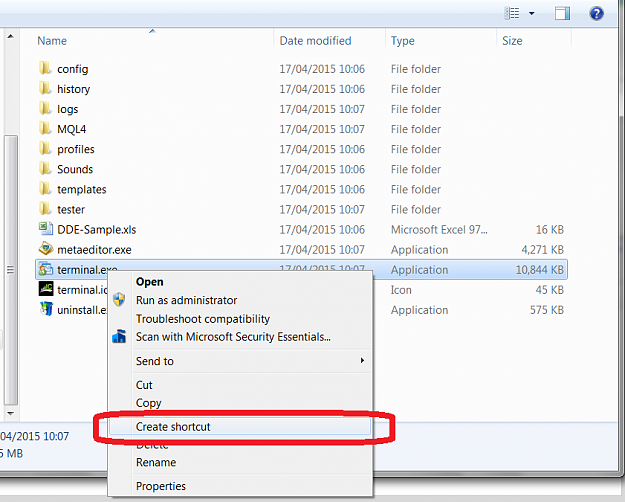The width and height of the screenshot is (625, 502).
Task: Choose Rename from the context menu
Action: tap(156, 463)
